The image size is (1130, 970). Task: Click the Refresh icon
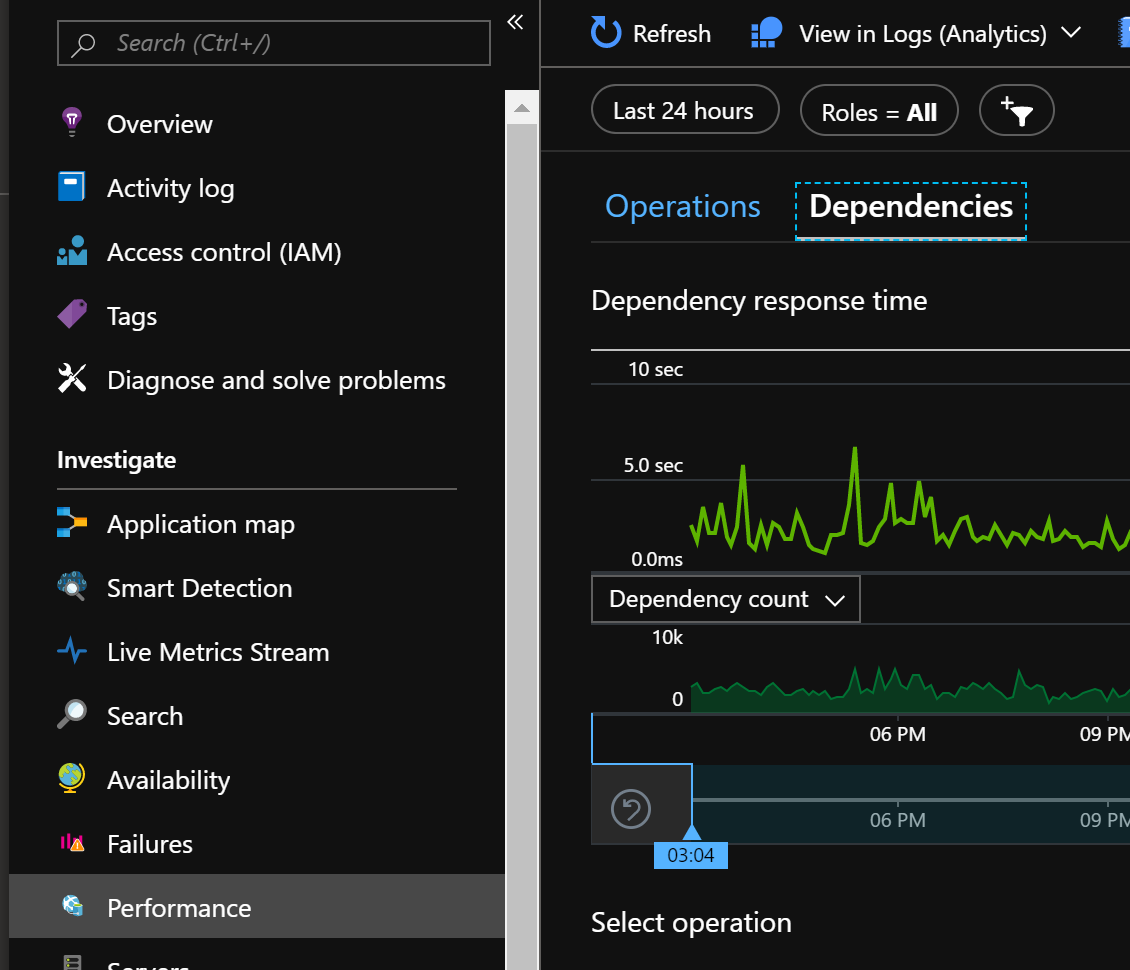[x=604, y=33]
